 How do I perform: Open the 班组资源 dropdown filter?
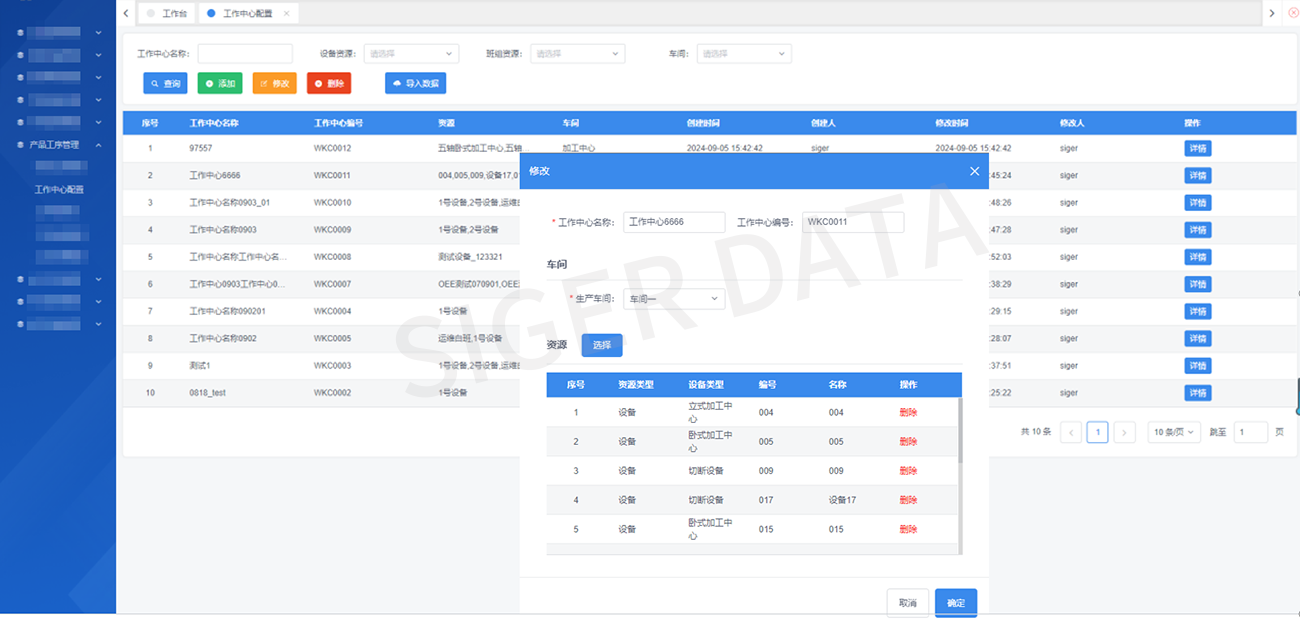[578, 54]
